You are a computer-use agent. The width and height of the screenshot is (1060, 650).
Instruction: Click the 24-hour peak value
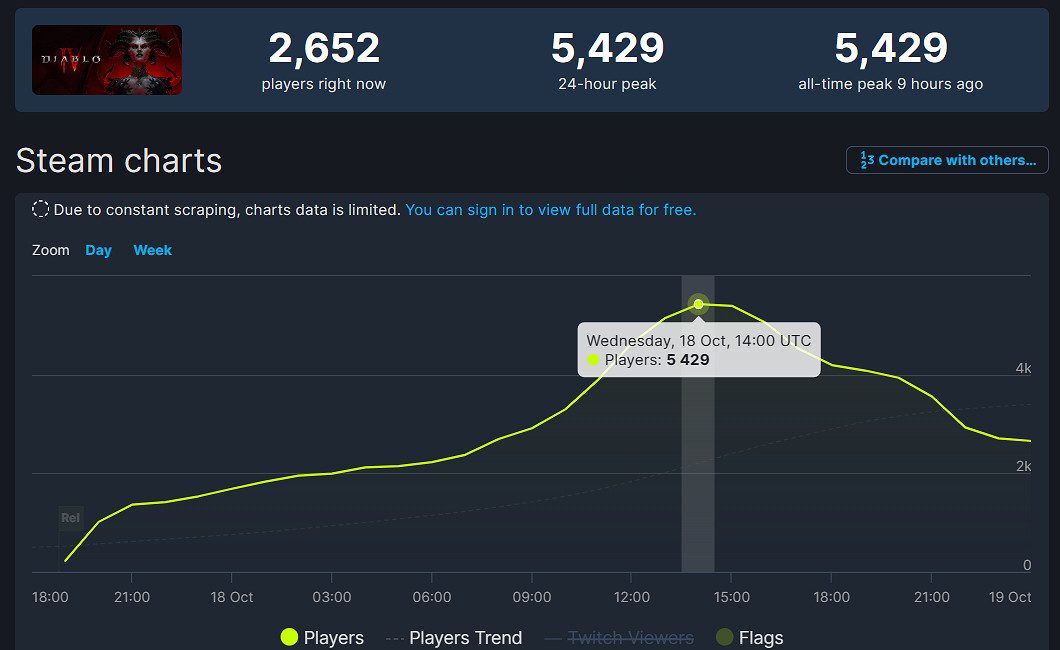[607, 49]
